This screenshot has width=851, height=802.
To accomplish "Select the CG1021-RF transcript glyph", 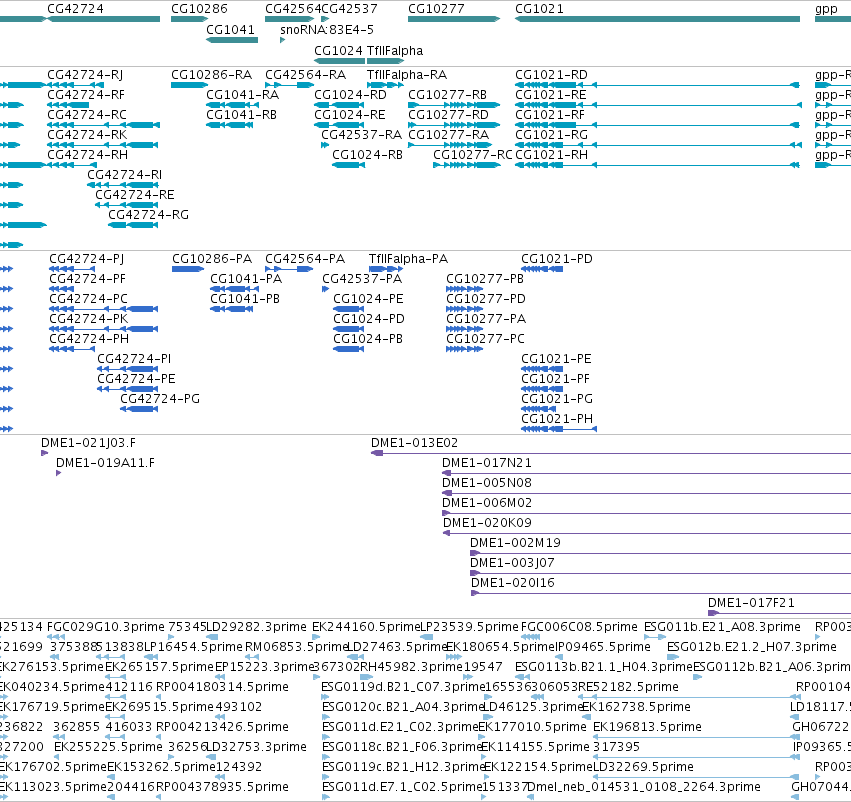I will click(657, 125).
